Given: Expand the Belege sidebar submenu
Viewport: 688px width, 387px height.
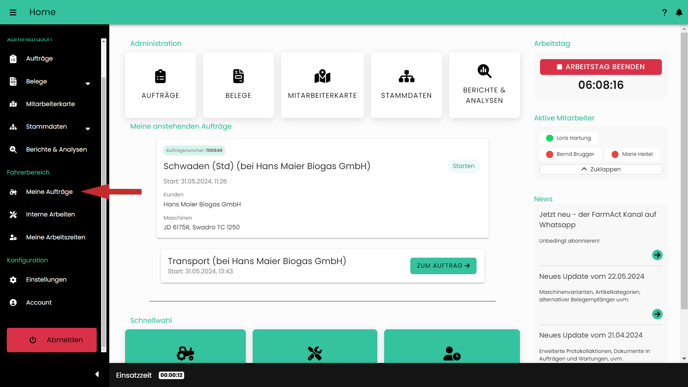Looking at the screenshot, I should point(88,83).
